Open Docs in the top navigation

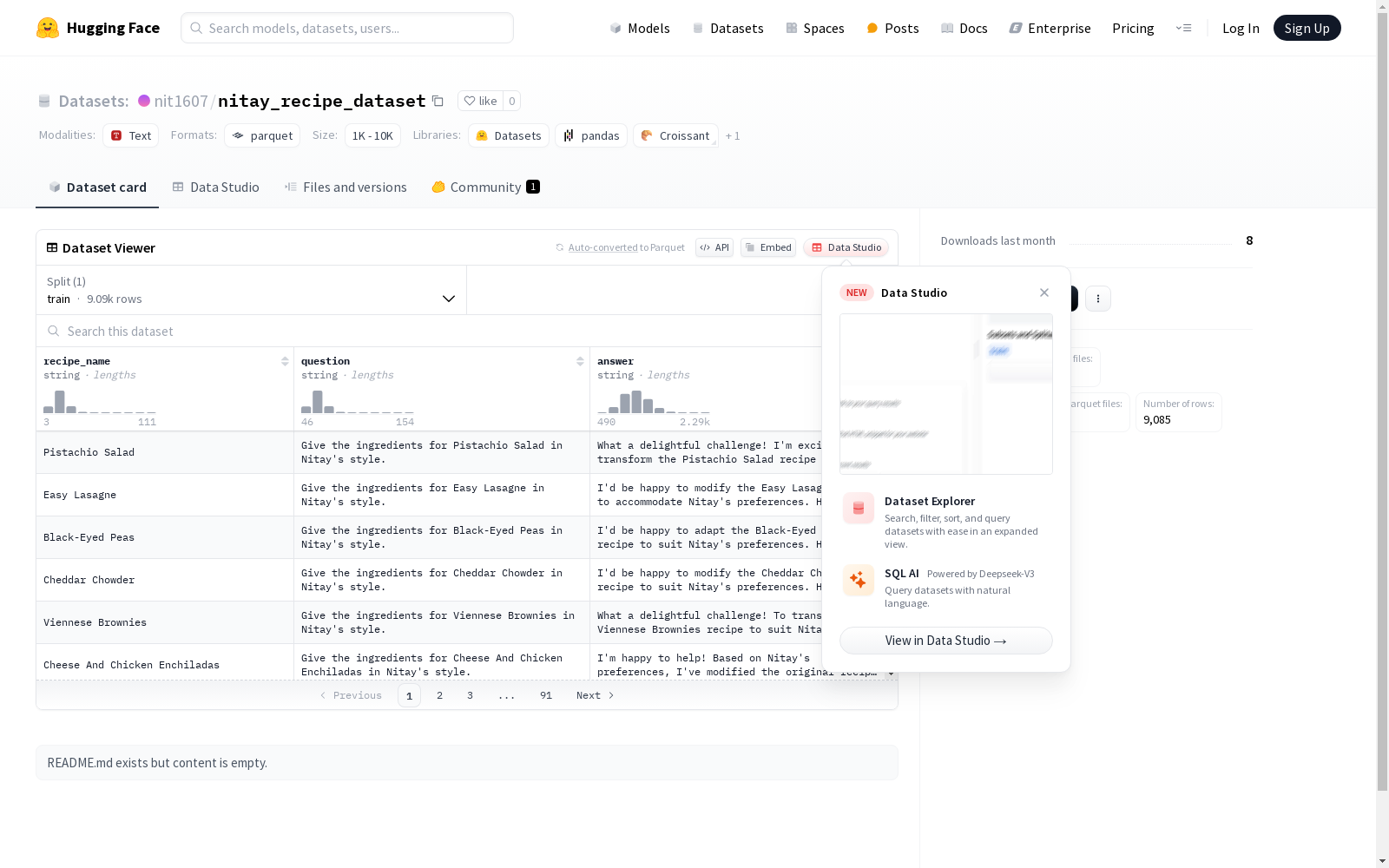click(x=964, y=28)
